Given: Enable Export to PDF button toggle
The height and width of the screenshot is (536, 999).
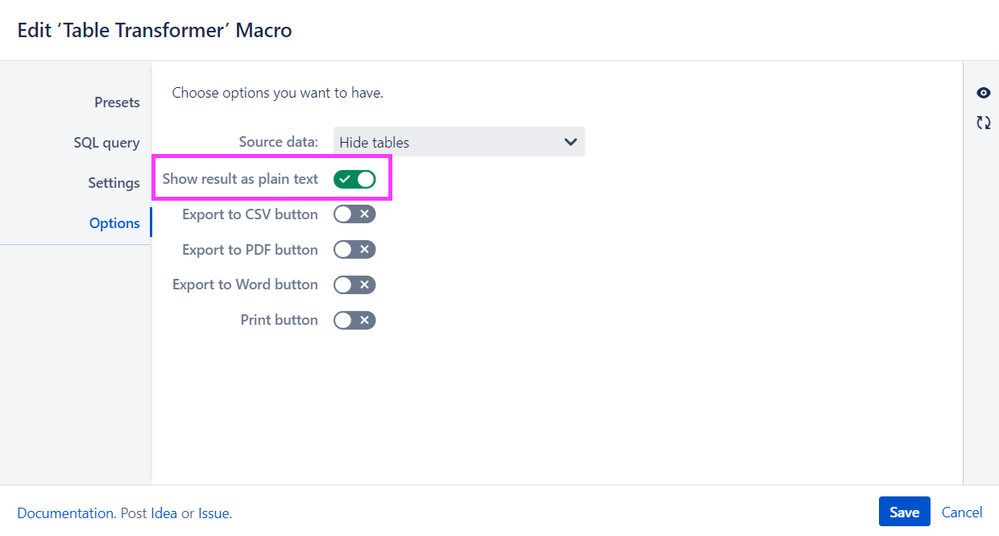Looking at the screenshot, I should tap(355, 249).
